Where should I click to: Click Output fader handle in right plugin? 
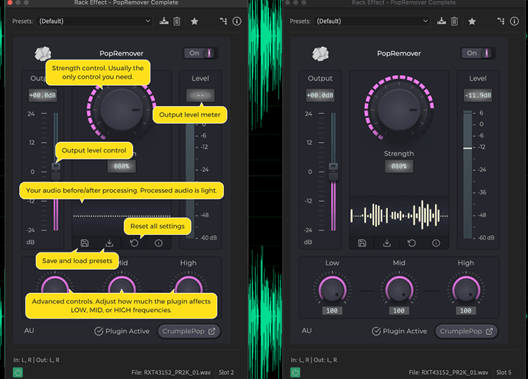[333, 171]
